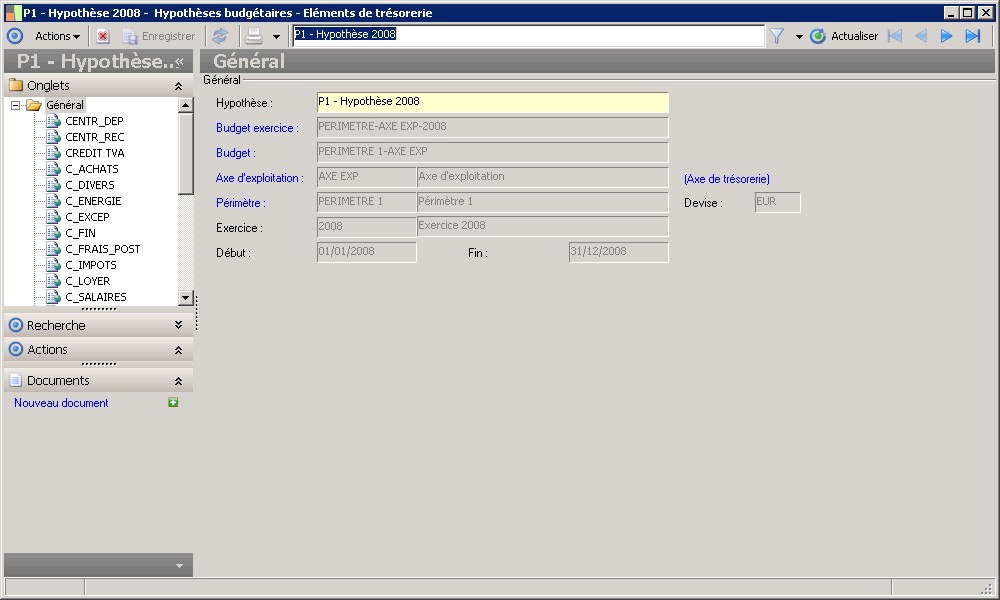Open the CREDIT TVA tab item
Image resolution: width=1000 pixels, height=600 pixels.
[x=94, y=153]
